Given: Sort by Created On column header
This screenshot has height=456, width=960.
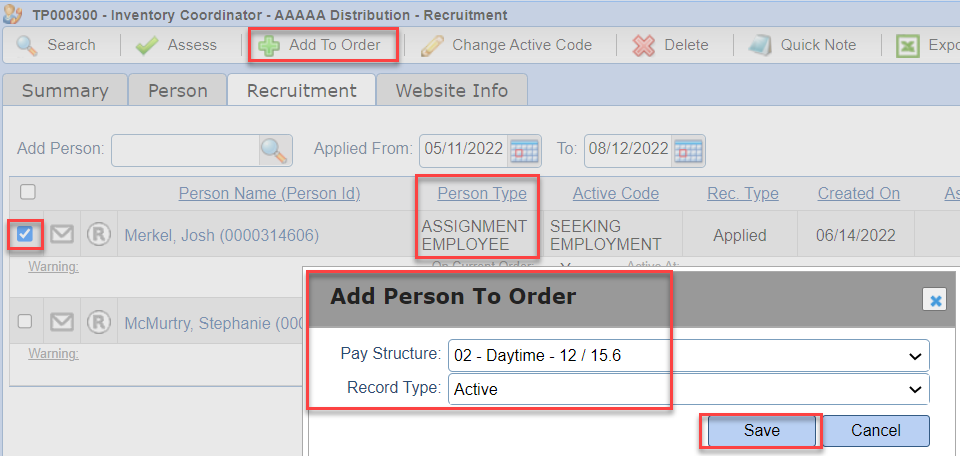Looking at the screenshot, I should point(858,194).
